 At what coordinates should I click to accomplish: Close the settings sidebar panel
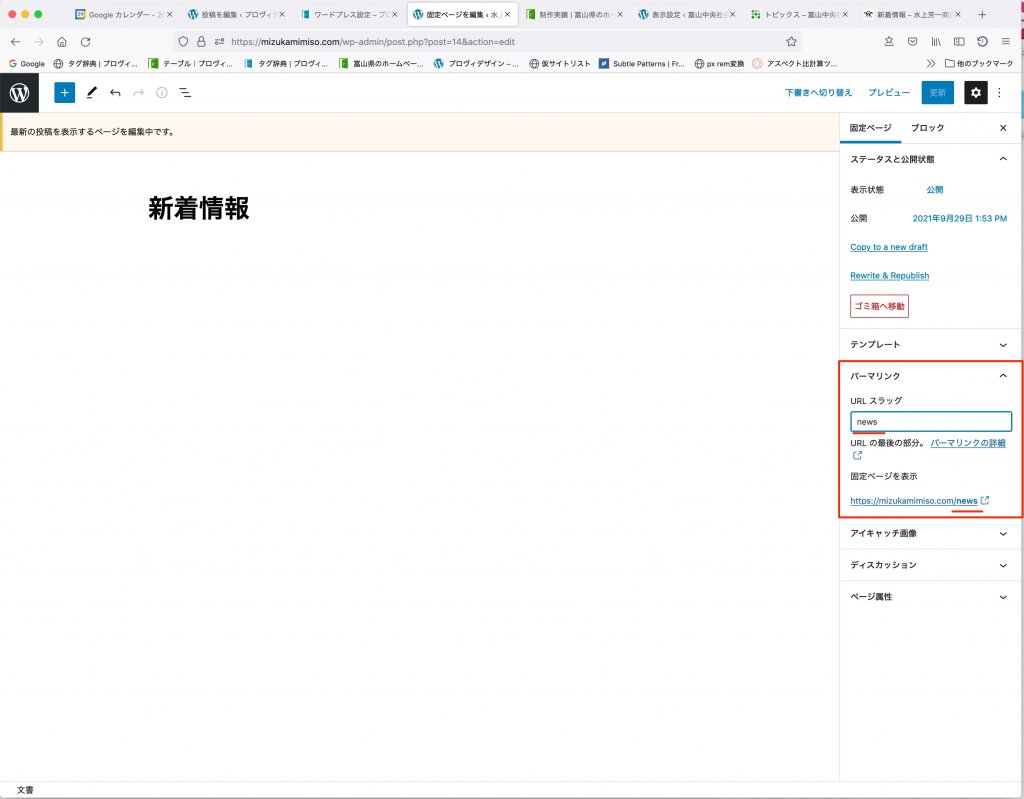[1003, 128]
